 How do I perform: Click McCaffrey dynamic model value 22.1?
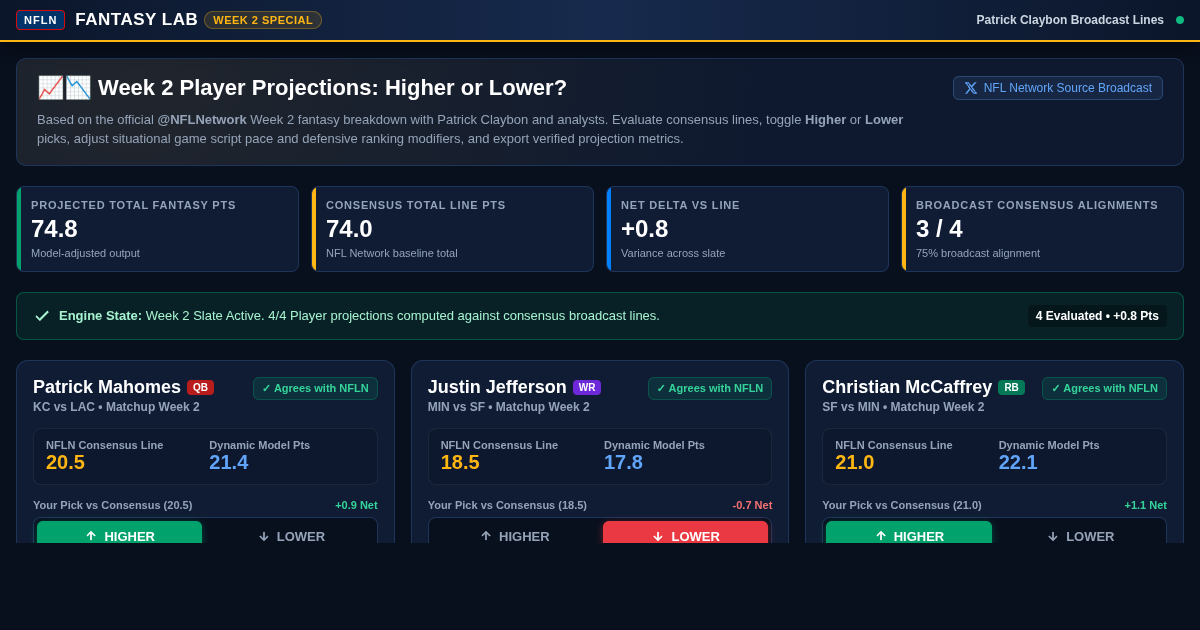point(1018,462)
